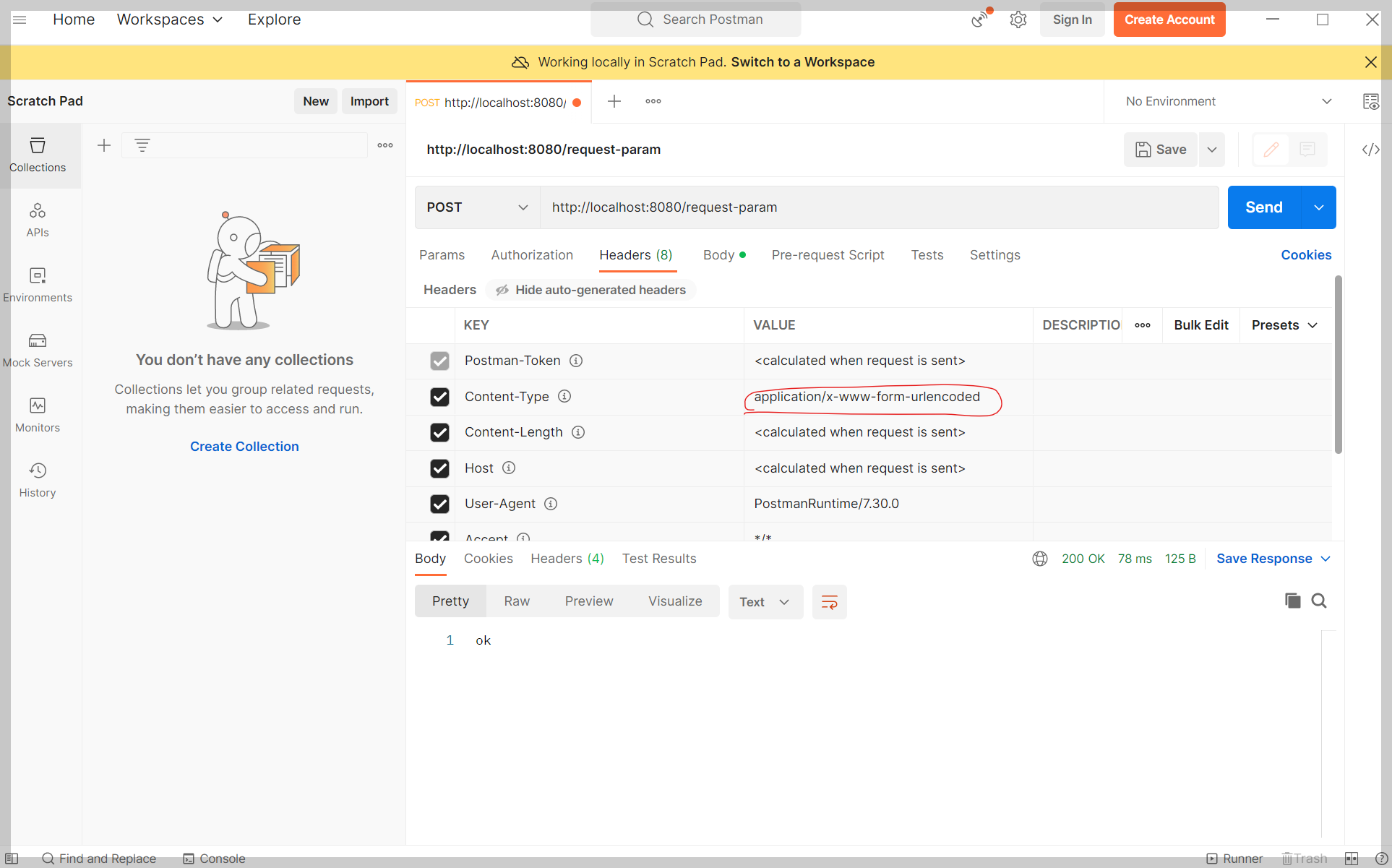This screenshot has width=1392, height=868.
Task: Open the request Settings tab
Action: pos(994,255)
